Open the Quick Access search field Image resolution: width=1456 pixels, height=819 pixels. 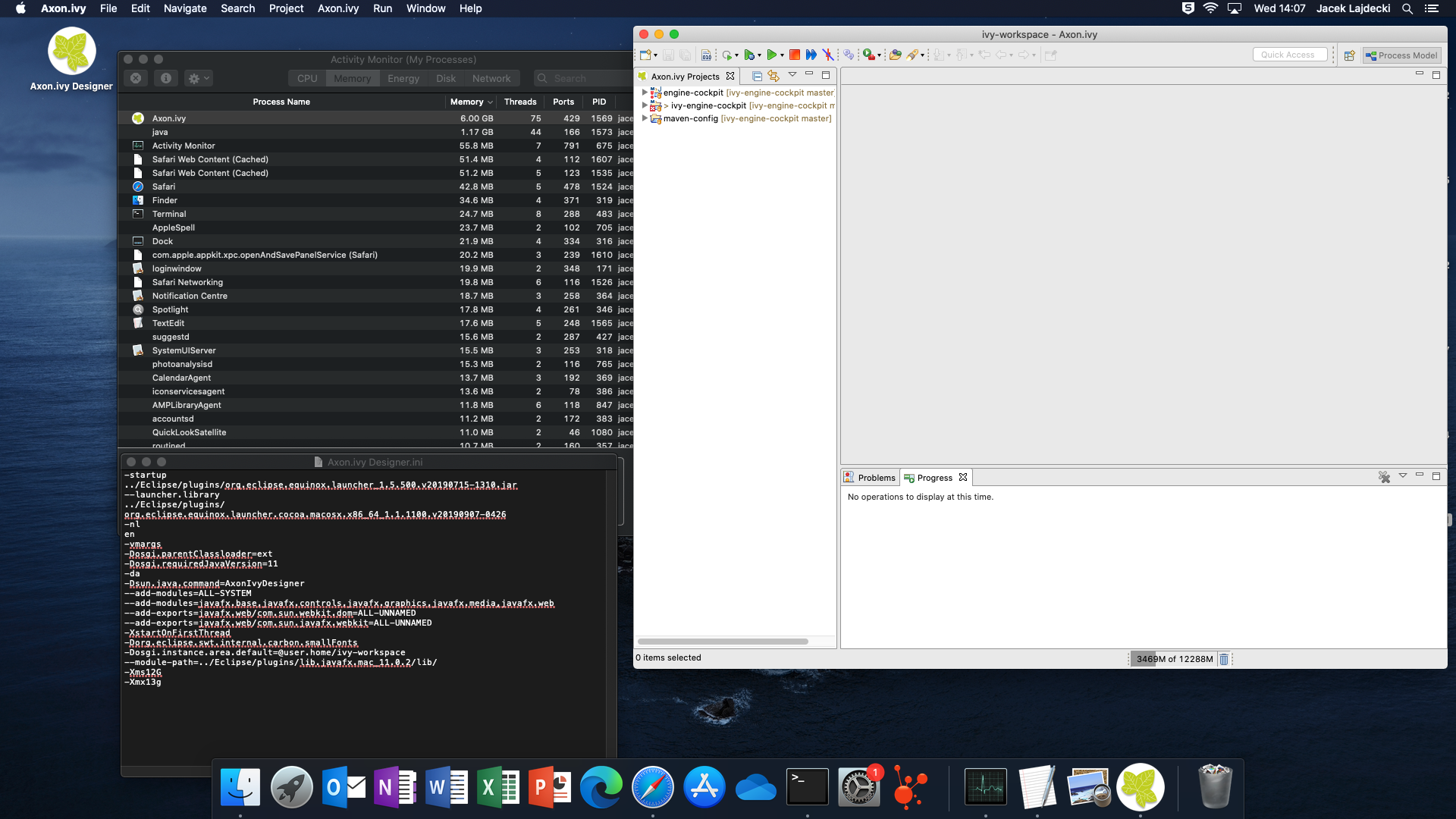(1289, 55)
